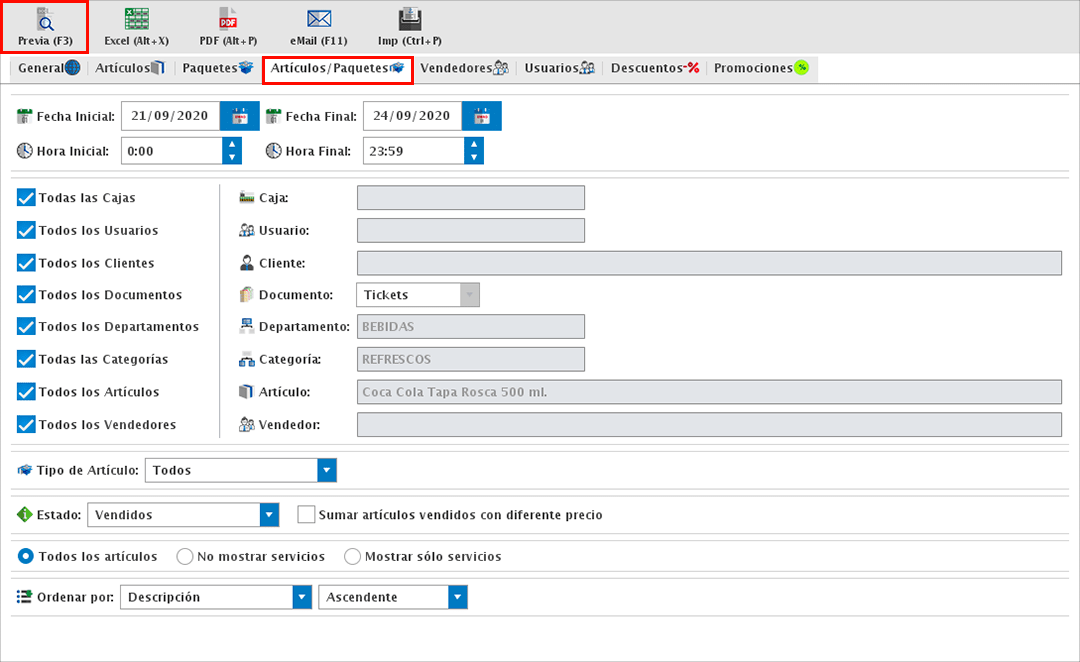This screenshot has width=1080, height=662.
Task: Export report with Excel (Alt+X) icon
Action: click(136, 20)
